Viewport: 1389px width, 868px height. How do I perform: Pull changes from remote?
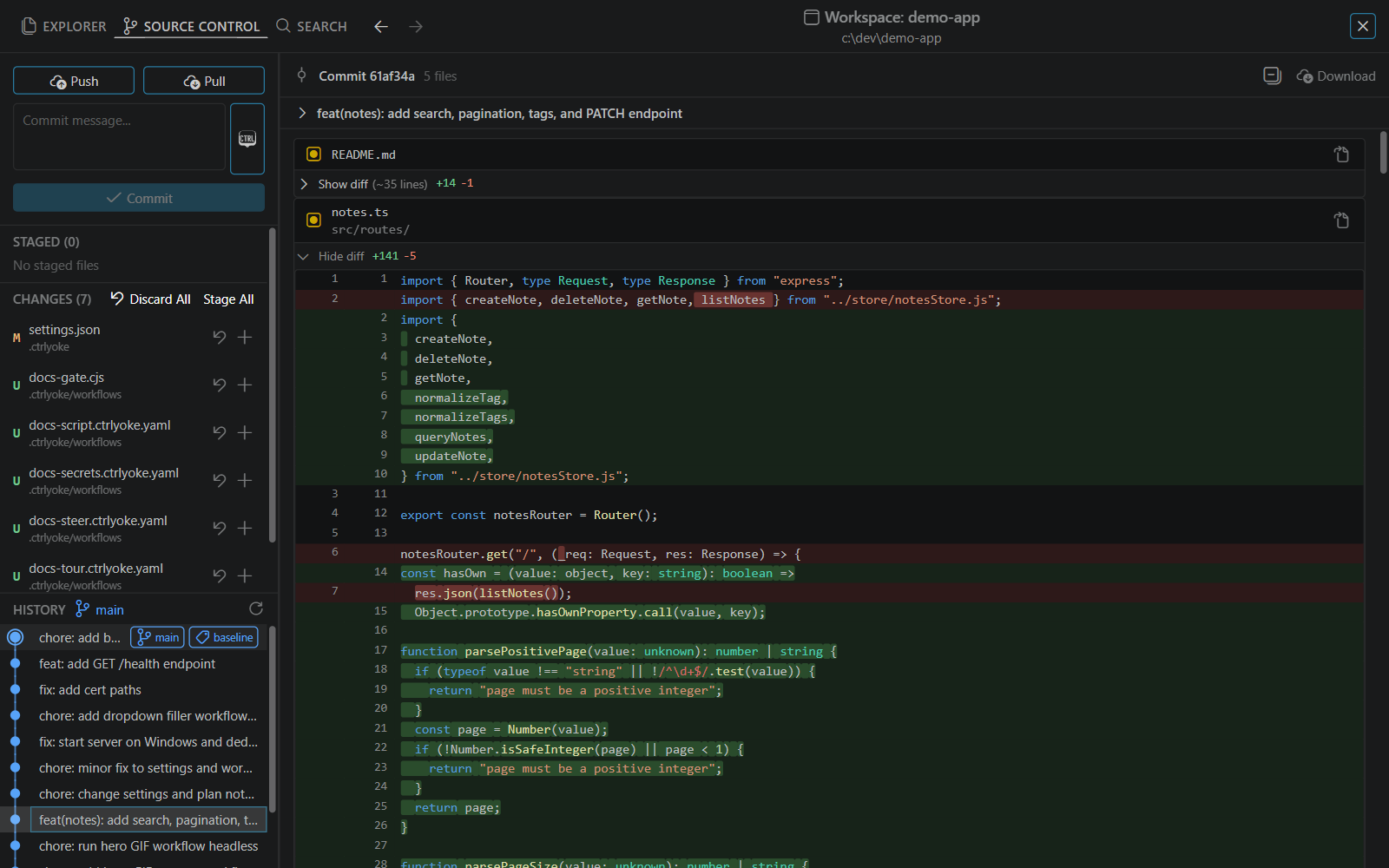pyautogui.click(x=204, y=81)
